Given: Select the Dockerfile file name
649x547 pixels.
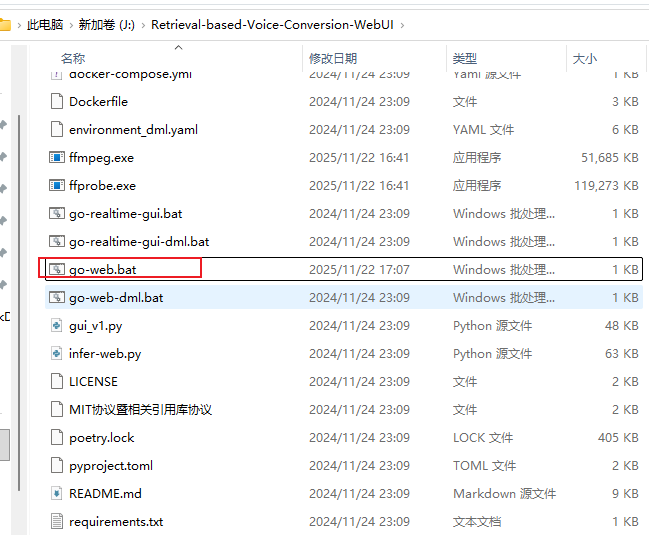Looking at the screenshot, I should pyautogui.click(x=99, y=102).
